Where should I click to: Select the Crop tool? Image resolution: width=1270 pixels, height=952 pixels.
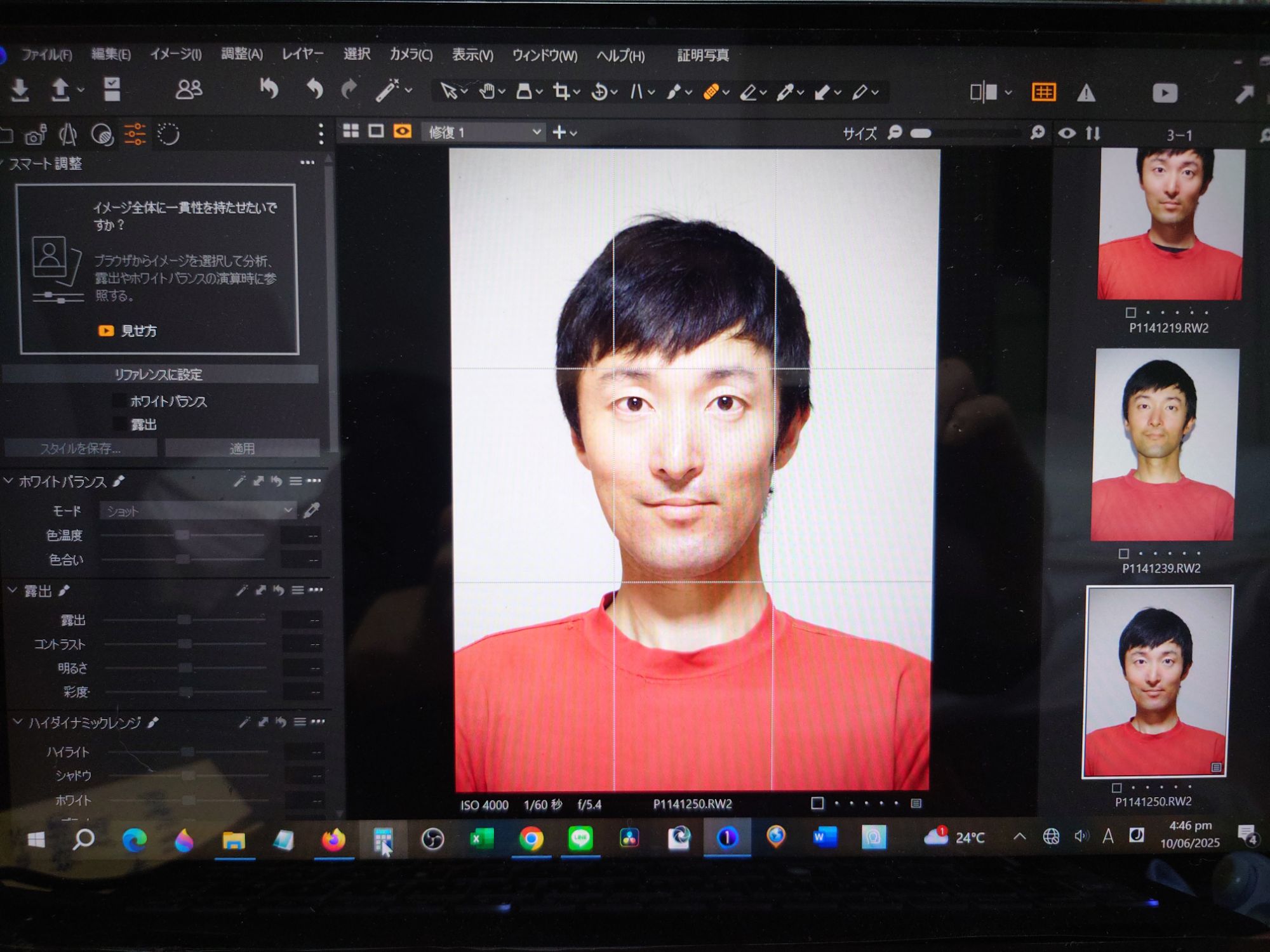tap(561, 91)
